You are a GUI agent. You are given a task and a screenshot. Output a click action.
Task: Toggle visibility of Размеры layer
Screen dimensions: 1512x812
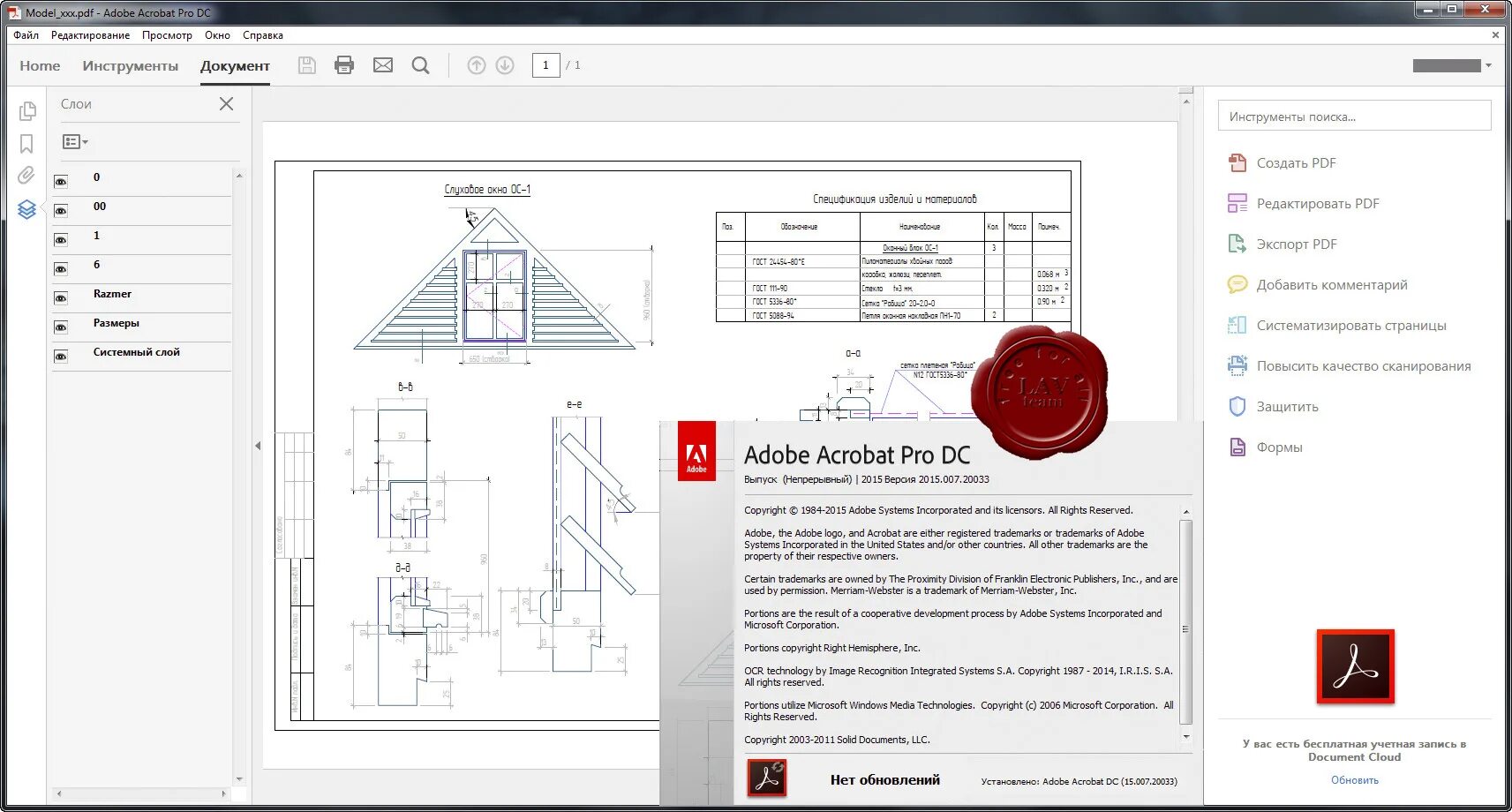(x=61, y=327)
